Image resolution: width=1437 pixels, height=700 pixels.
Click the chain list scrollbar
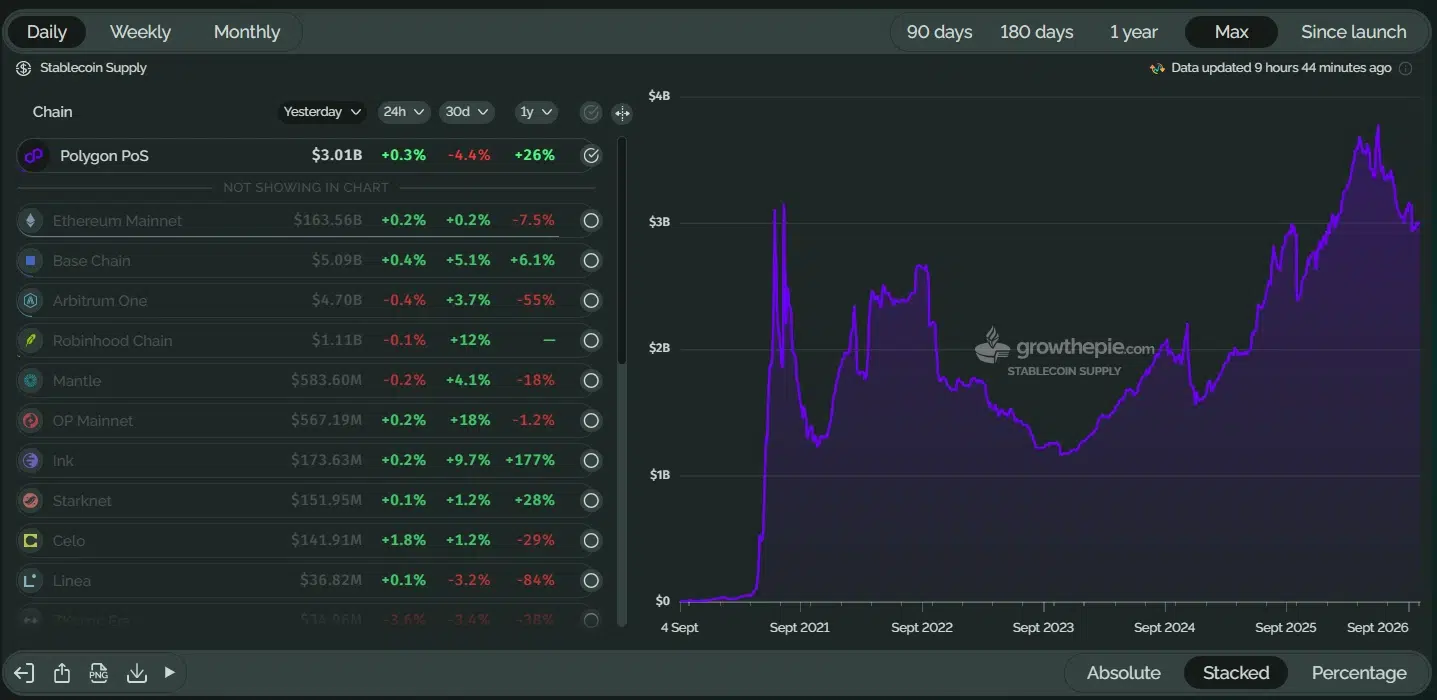tap(622, 250)
